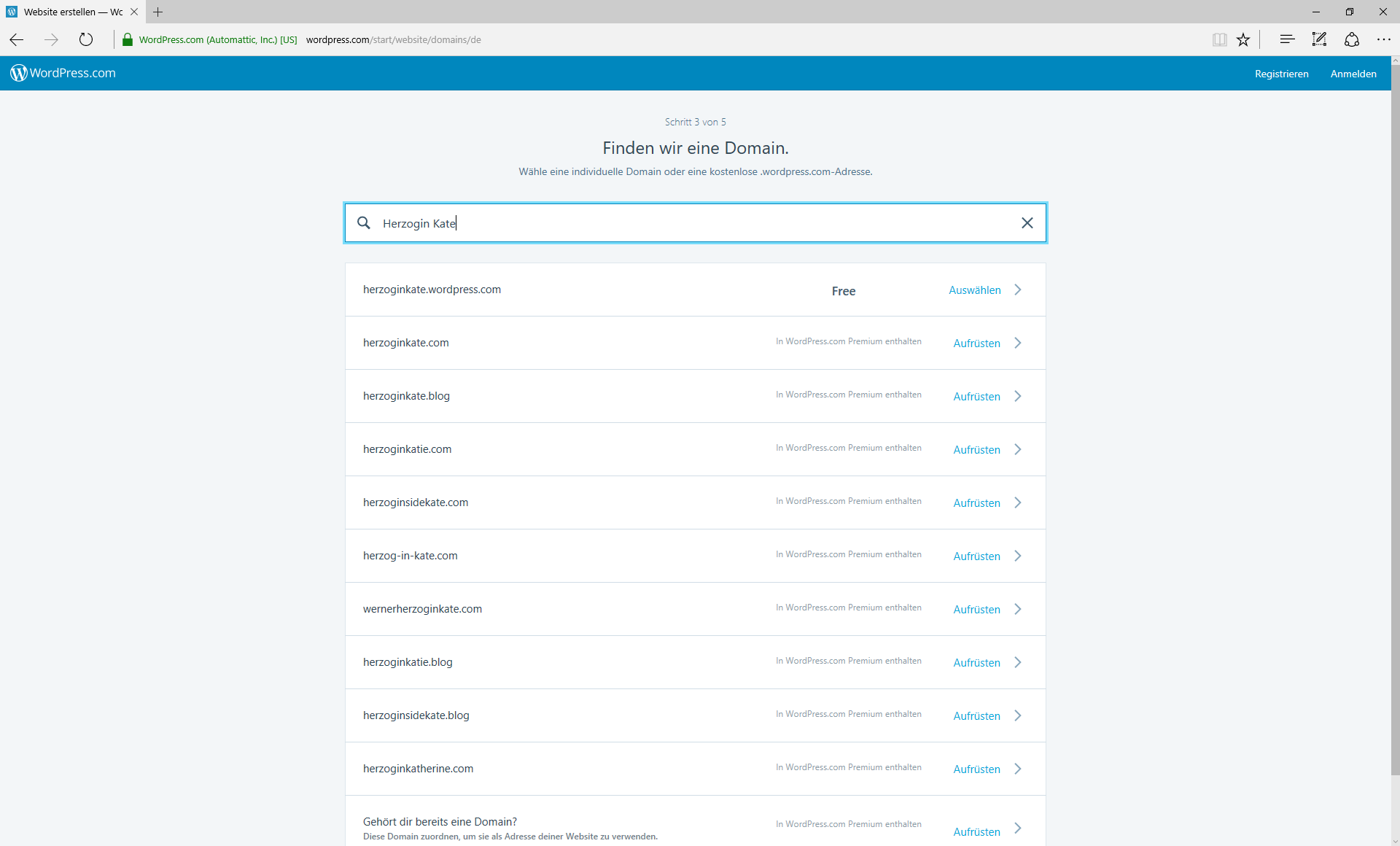Click into the Herzogin Kate search field
This screenshot has width=1400, height=846.
pos(695,222)
